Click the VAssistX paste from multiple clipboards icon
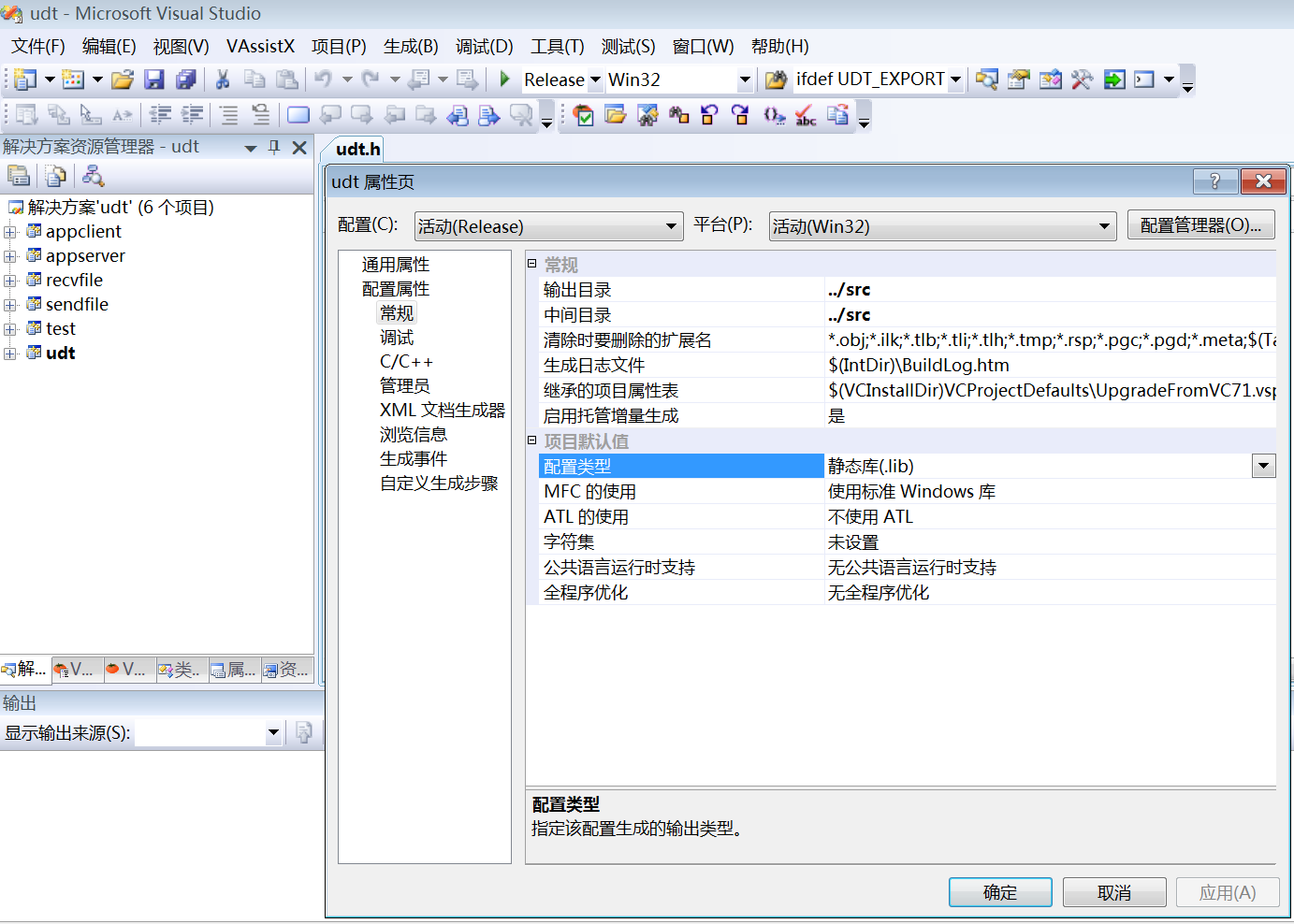This screenshot has width=1294, height=924. tap(837, 115)
